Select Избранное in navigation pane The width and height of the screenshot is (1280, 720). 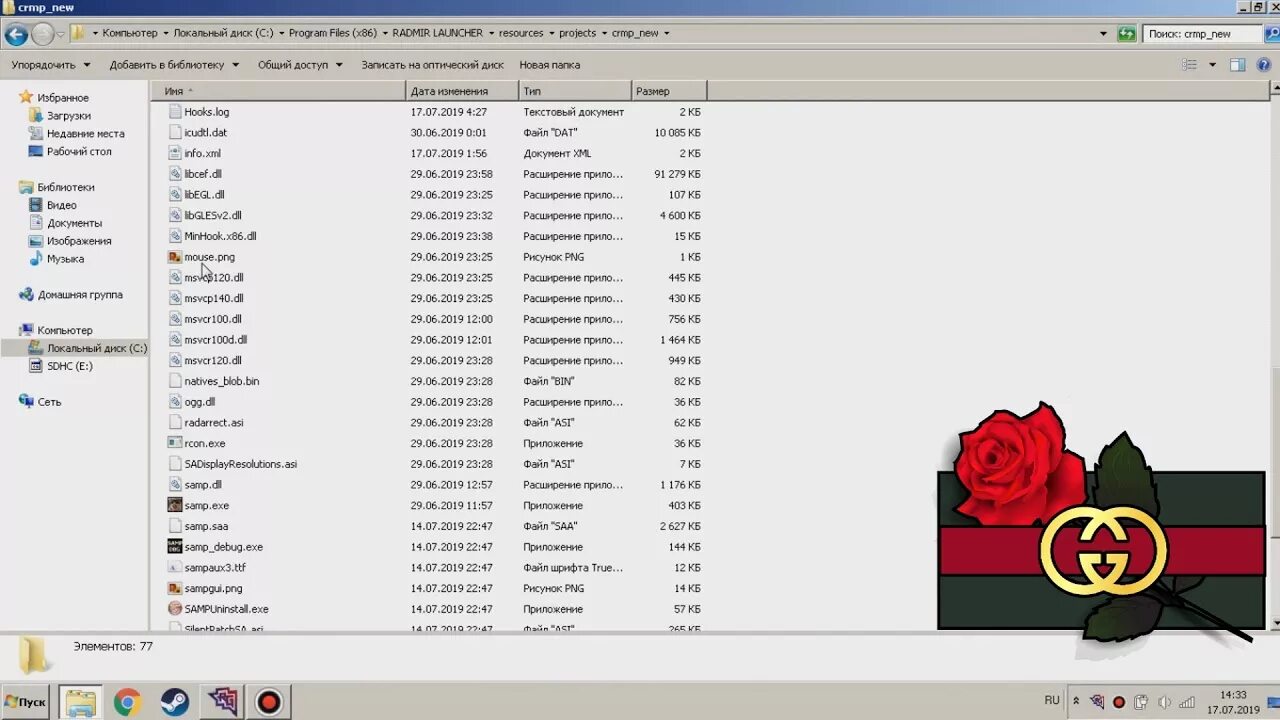[63, 98]
